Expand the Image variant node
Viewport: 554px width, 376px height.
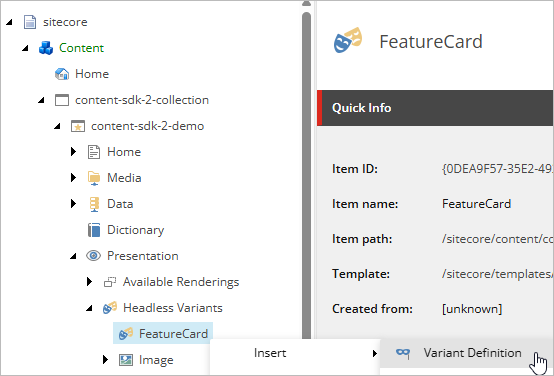pyautogui.click(x=105, y=360)
